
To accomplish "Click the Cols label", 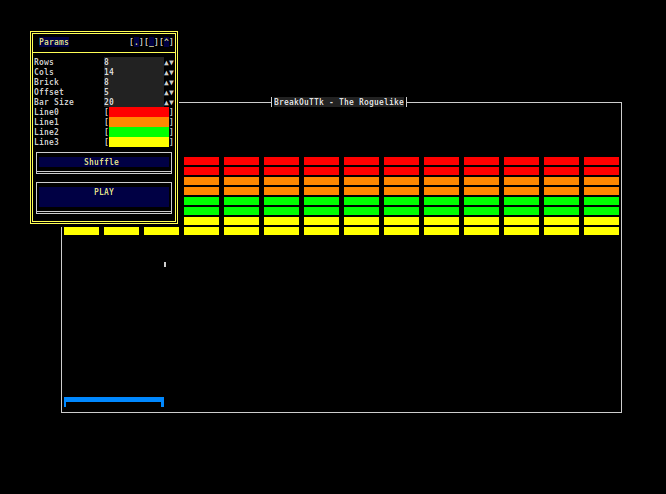I will 44,72.
